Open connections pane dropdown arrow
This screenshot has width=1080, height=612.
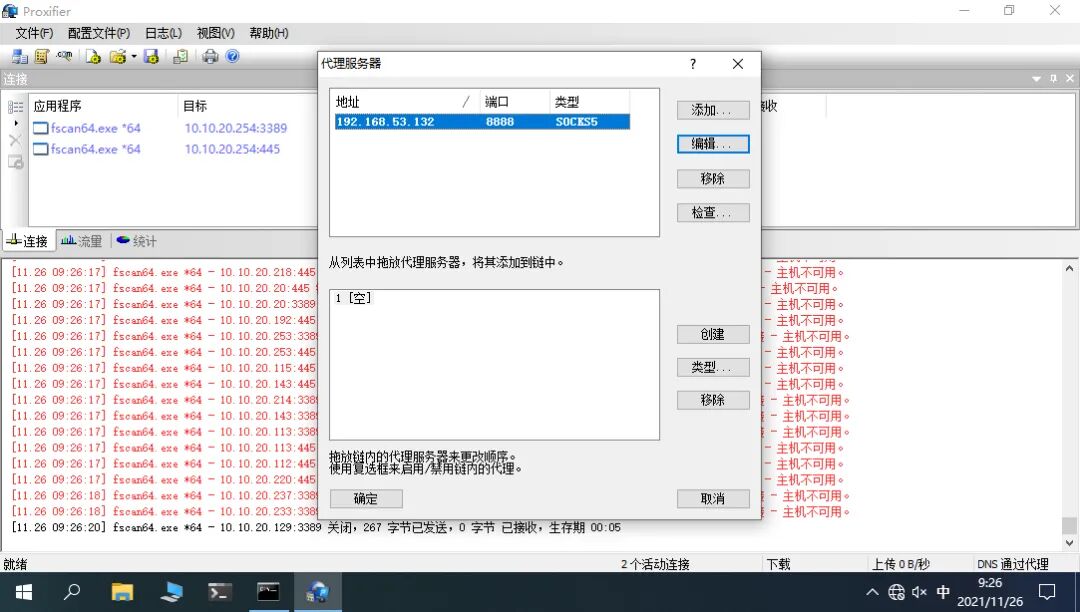(x=1036, y=79)
